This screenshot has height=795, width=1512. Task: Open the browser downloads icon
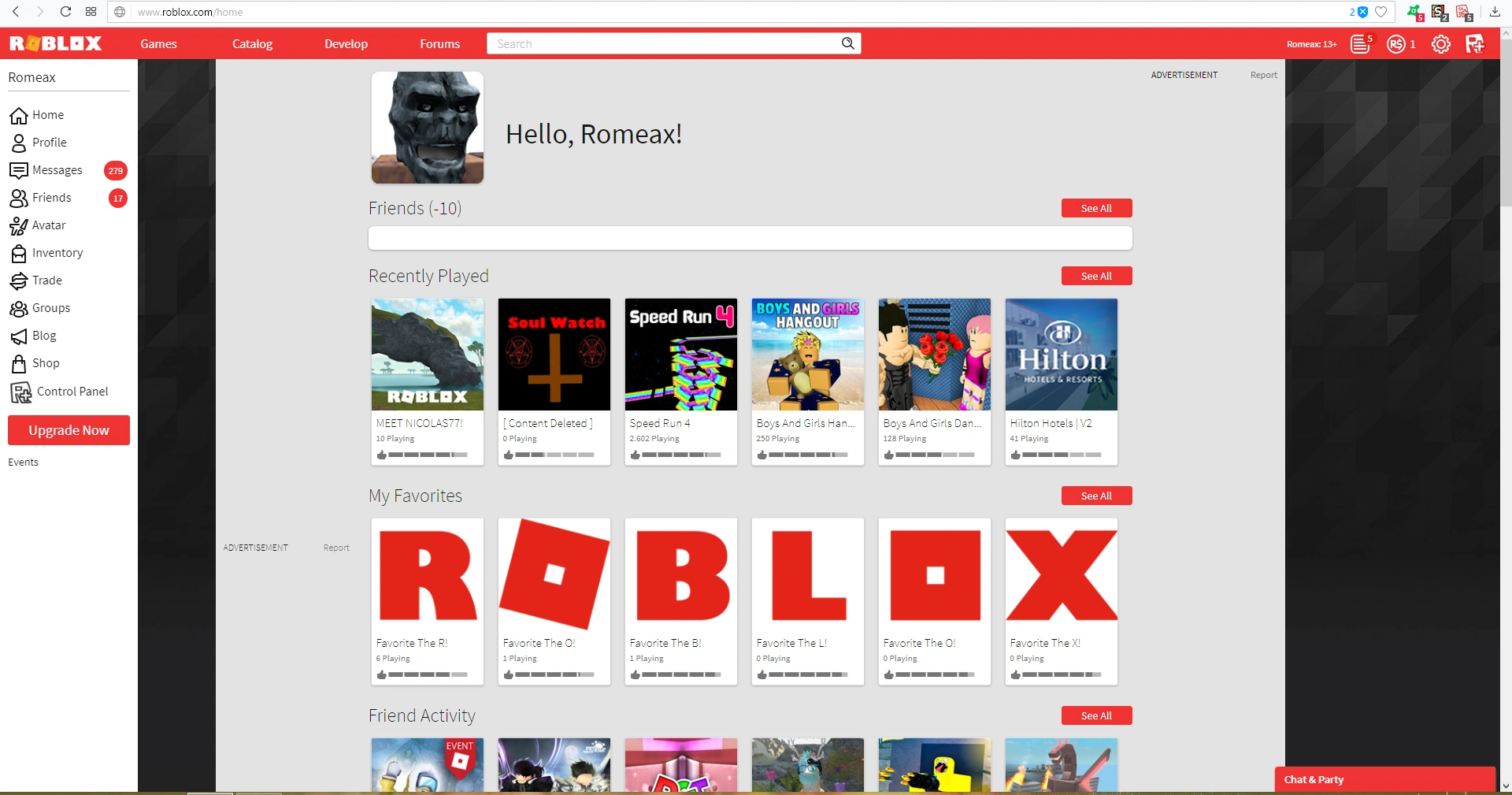1495,12
